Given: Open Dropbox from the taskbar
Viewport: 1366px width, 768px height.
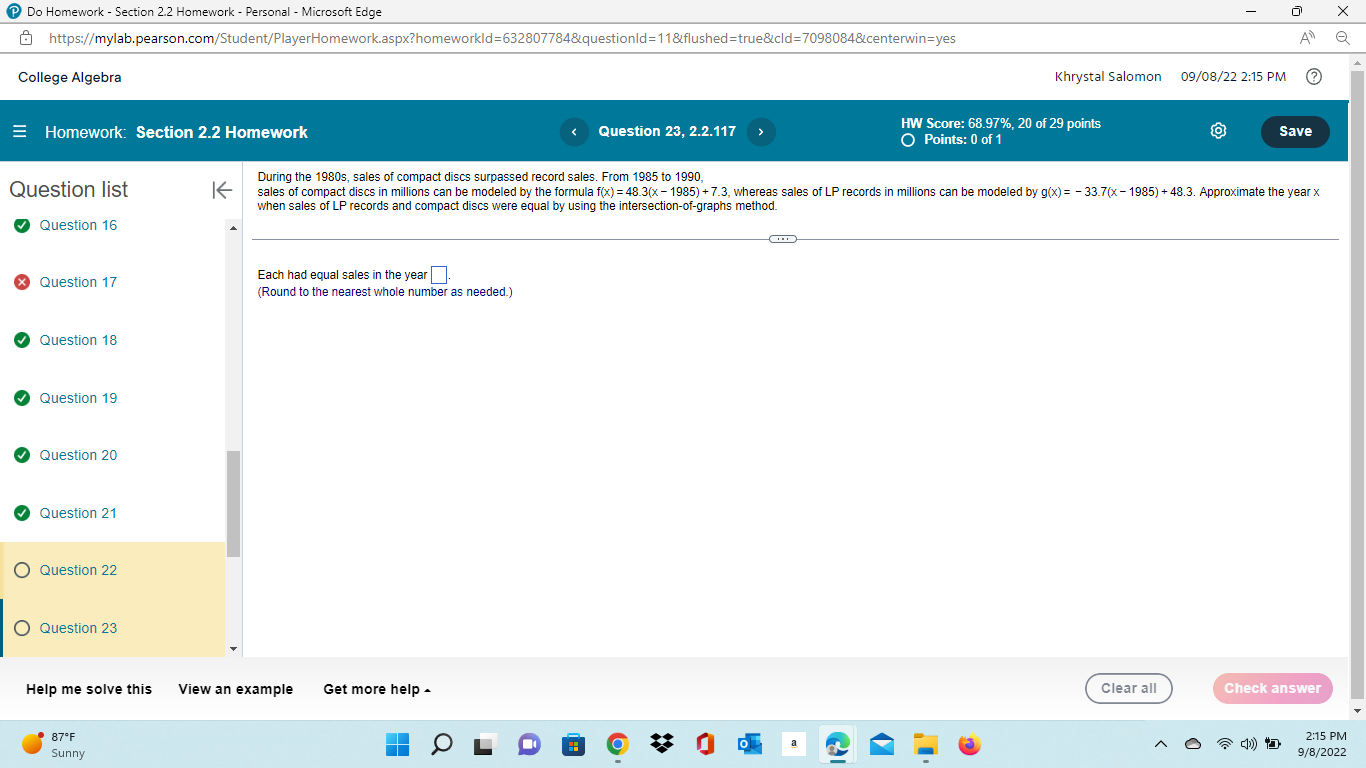Looking at the screenshot, I should click(661, 744).
